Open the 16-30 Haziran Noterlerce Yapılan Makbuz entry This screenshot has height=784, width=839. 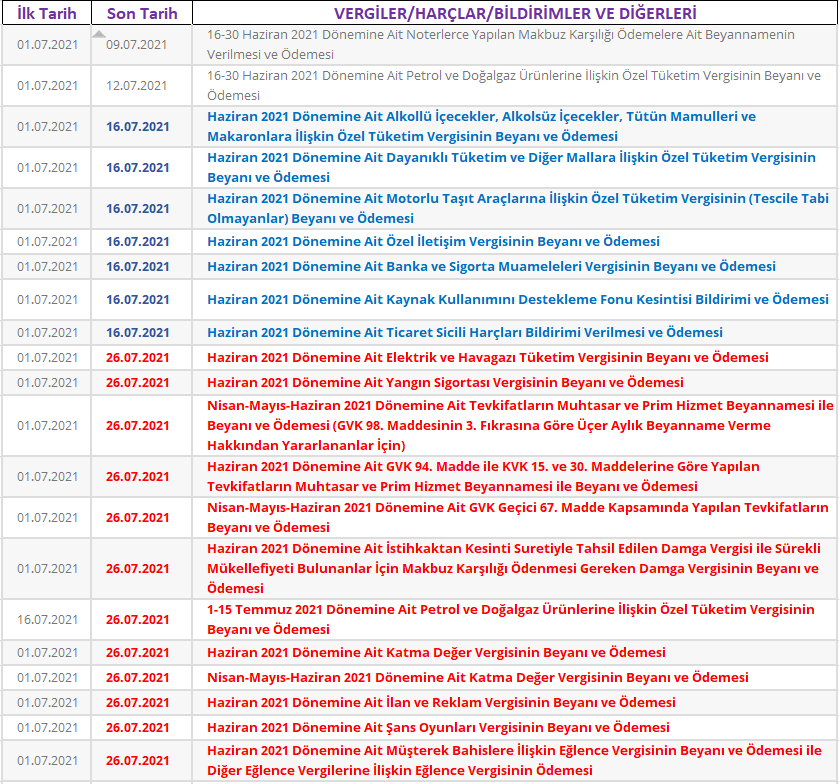[500, 44]
